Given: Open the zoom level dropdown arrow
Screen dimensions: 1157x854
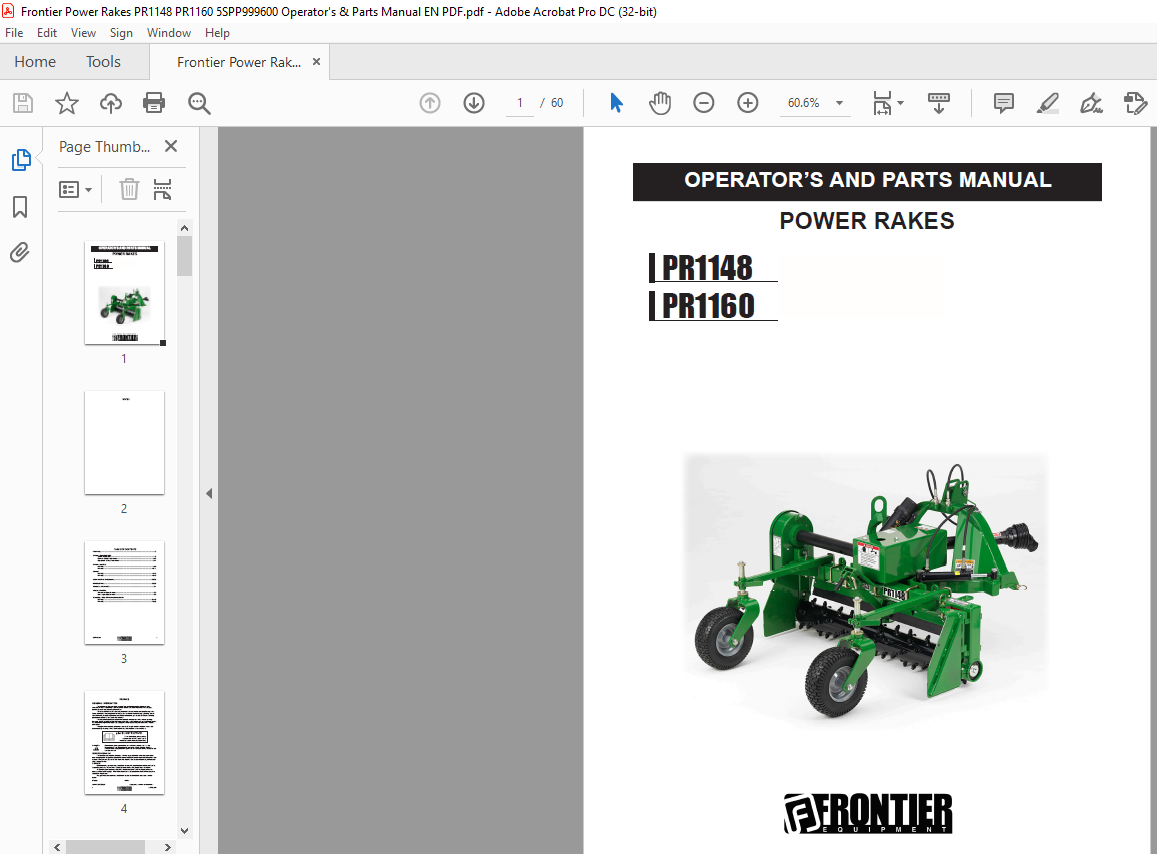Looking at the screenshot, I should (839, 103).
